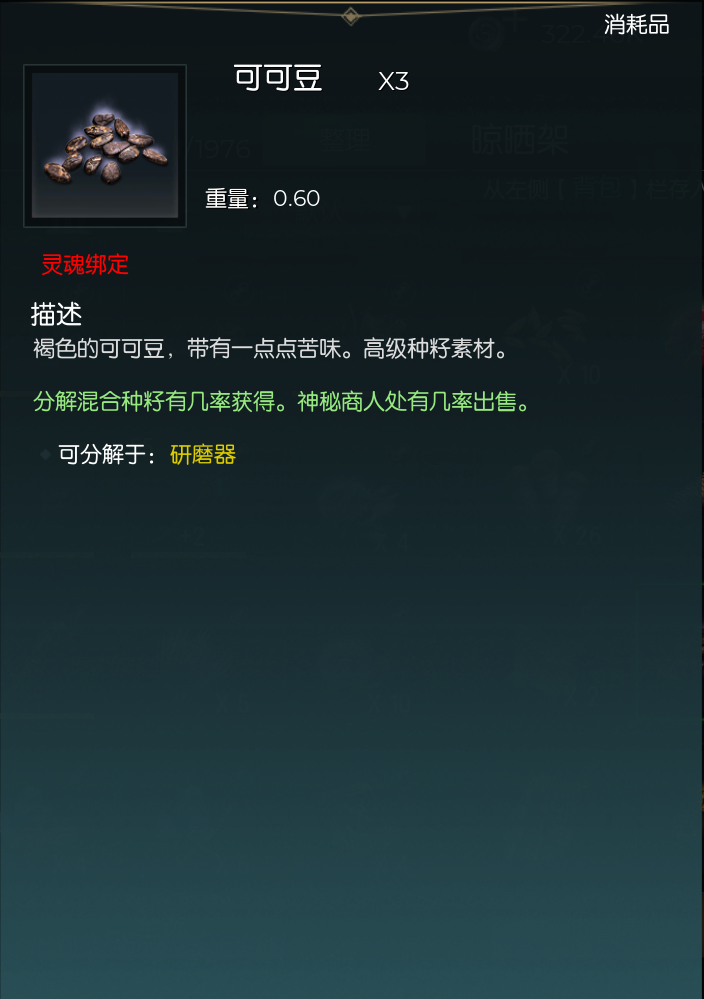Click the 0.60 weight value
704x999 pixels.
[296, 199]
